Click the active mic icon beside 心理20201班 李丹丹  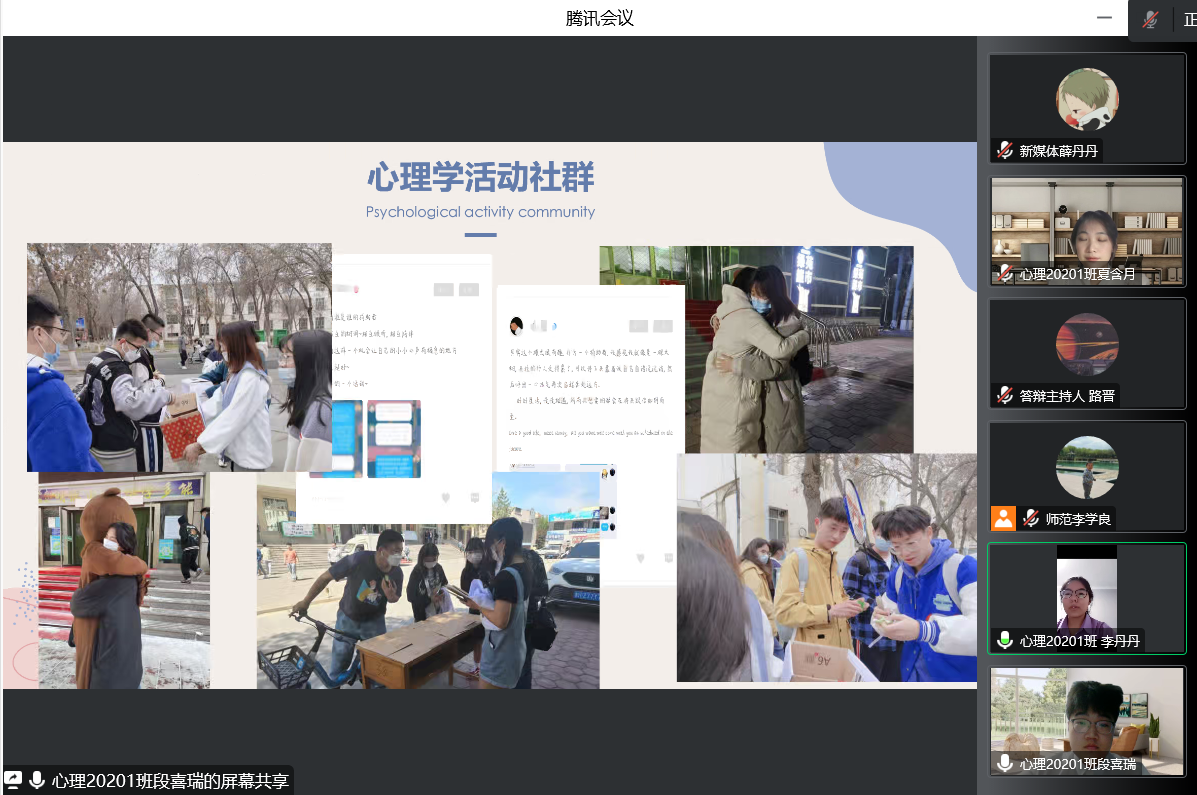(1005, 640)
